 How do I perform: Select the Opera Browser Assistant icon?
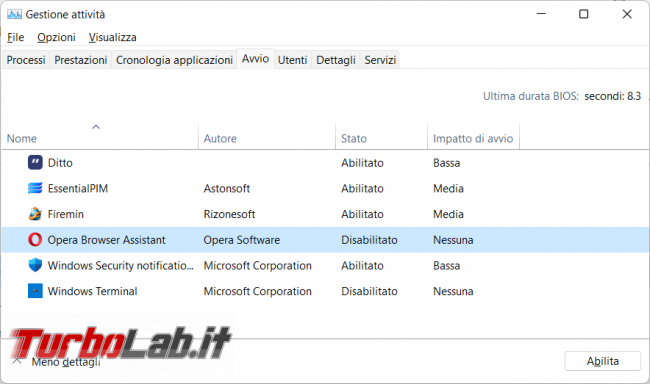pyautogui.click(x=35, y=240)
